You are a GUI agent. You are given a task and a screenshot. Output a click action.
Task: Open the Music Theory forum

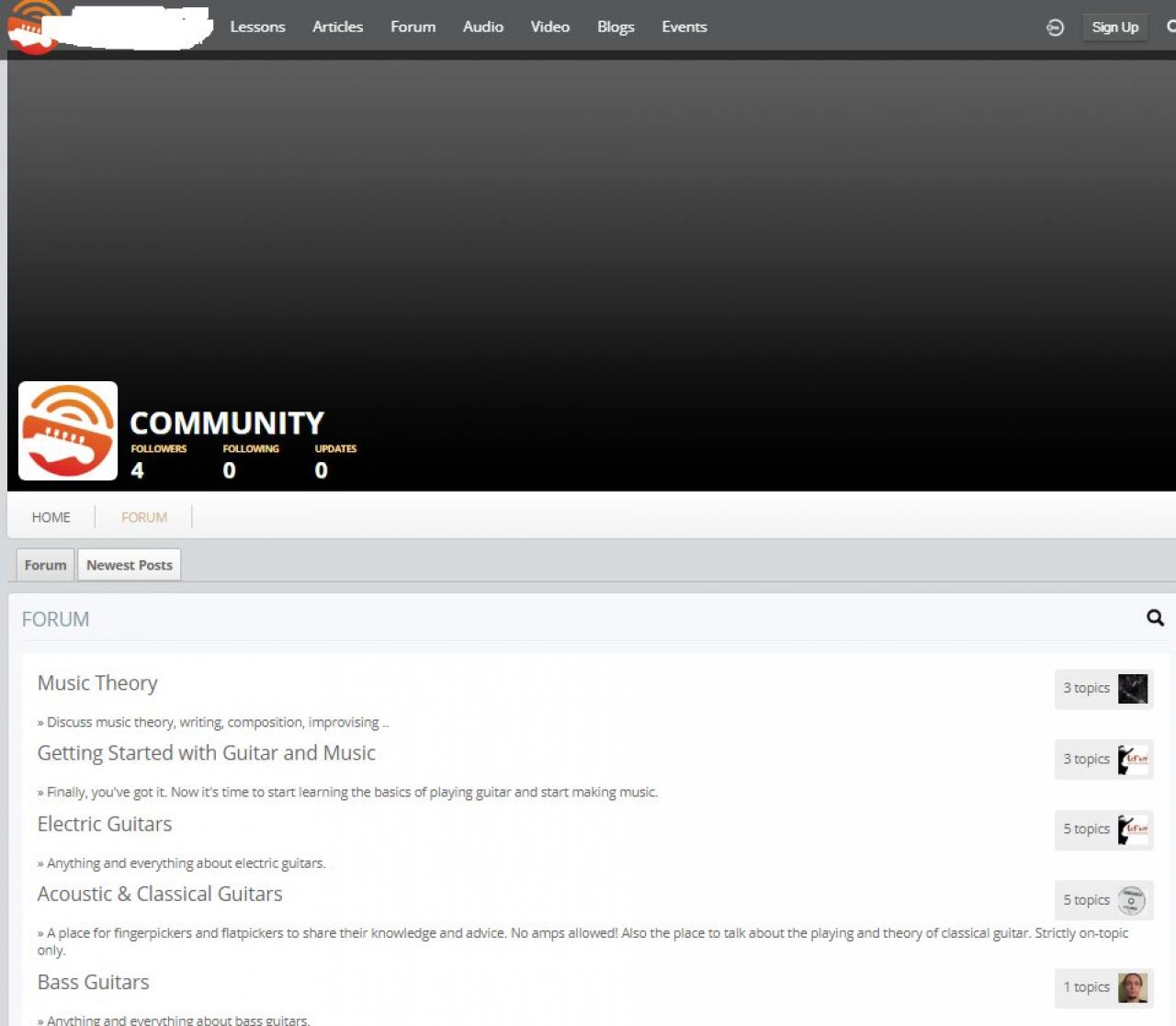point(97,683)
